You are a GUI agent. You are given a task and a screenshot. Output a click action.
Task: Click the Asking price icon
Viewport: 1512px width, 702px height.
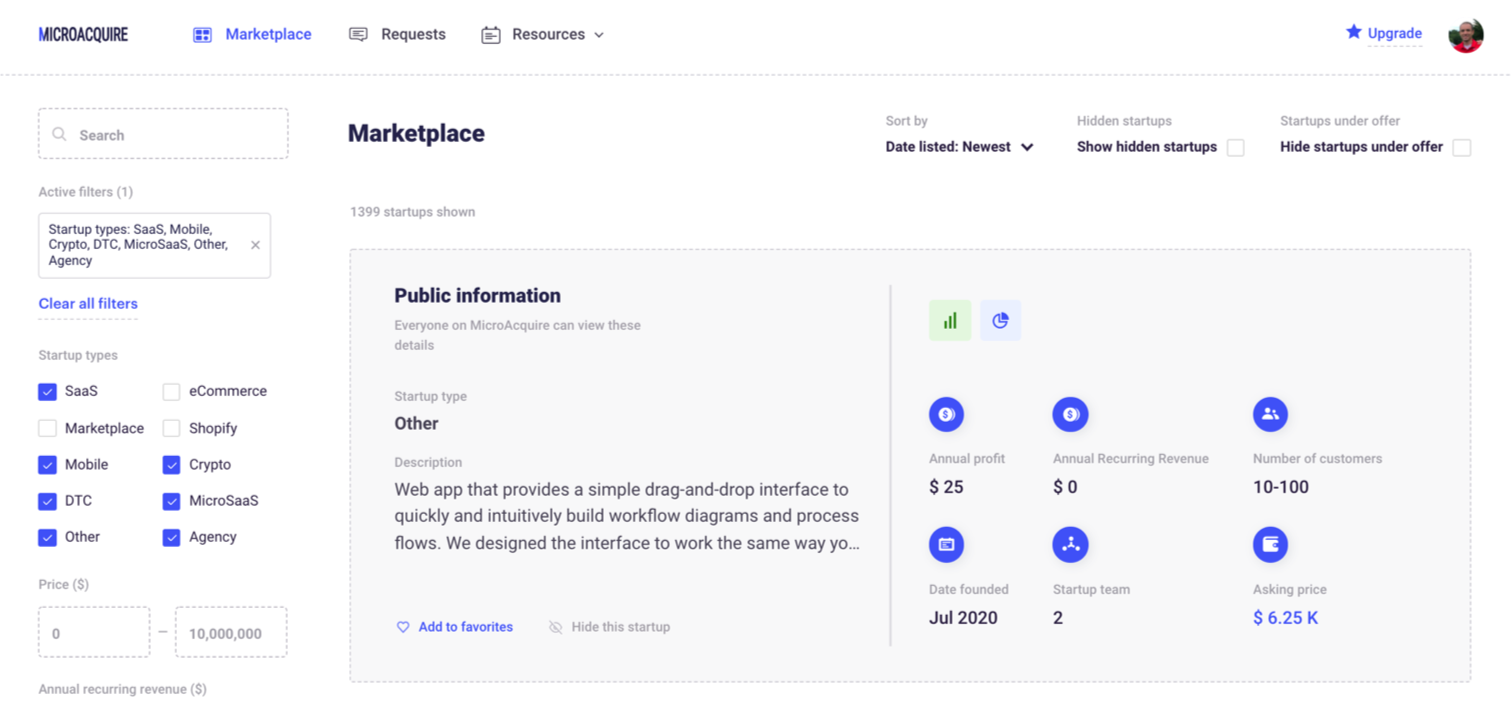(x=1270, y=544)
